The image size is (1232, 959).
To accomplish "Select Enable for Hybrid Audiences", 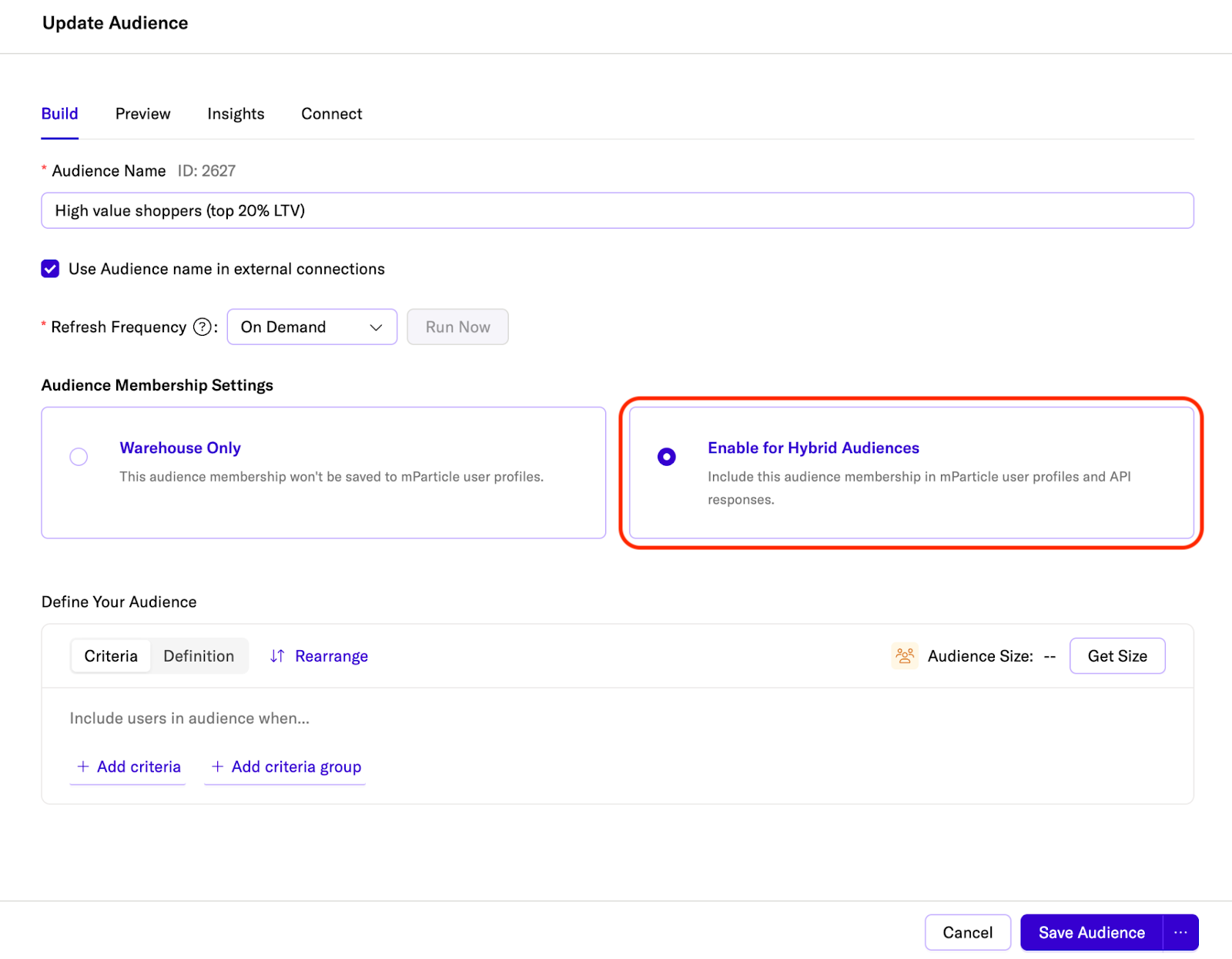I will click(x=665, y=456).
